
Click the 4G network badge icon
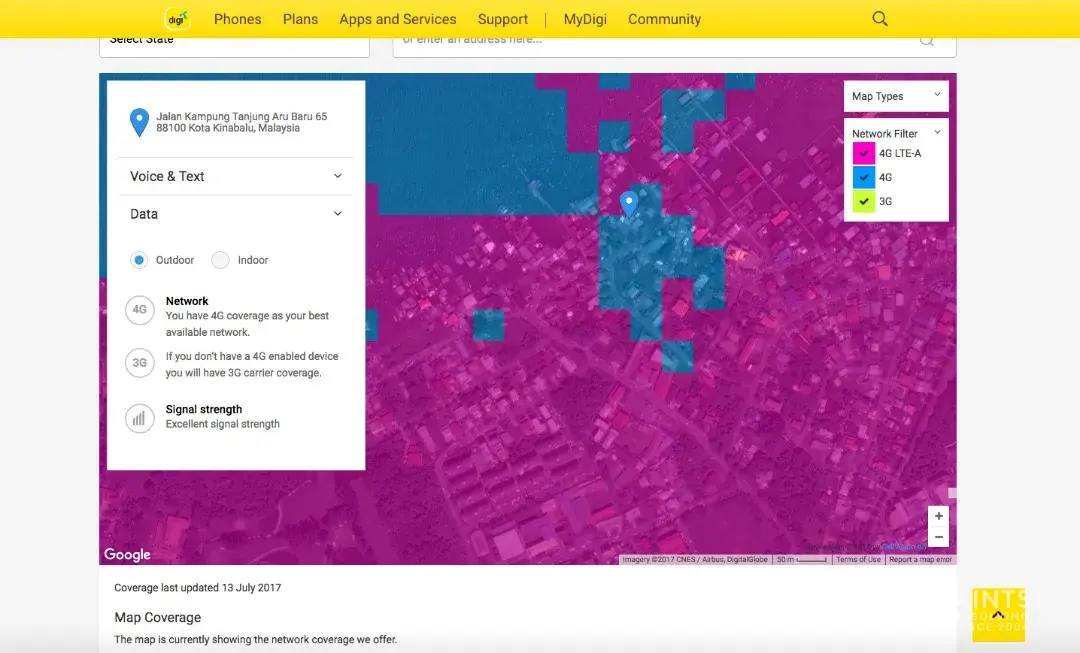click(140, 310)
